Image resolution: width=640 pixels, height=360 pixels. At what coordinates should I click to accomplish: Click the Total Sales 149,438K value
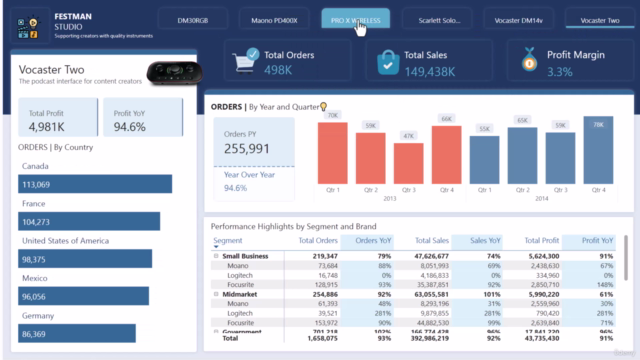pyautogui.click(x=429, y=72)
